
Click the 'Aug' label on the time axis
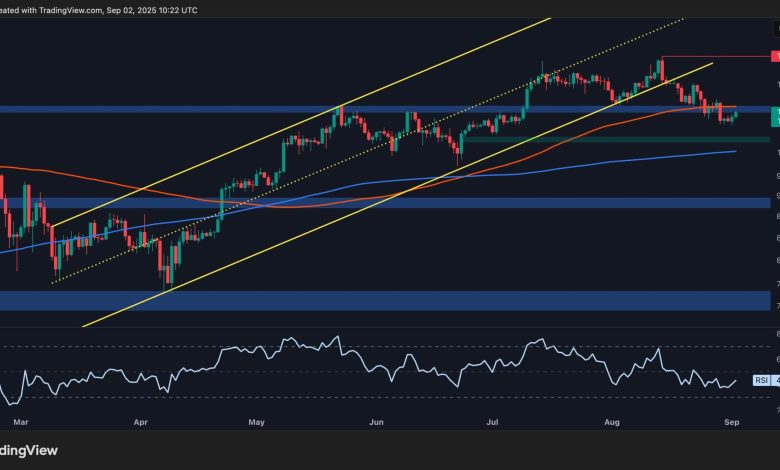pos(612,422)
